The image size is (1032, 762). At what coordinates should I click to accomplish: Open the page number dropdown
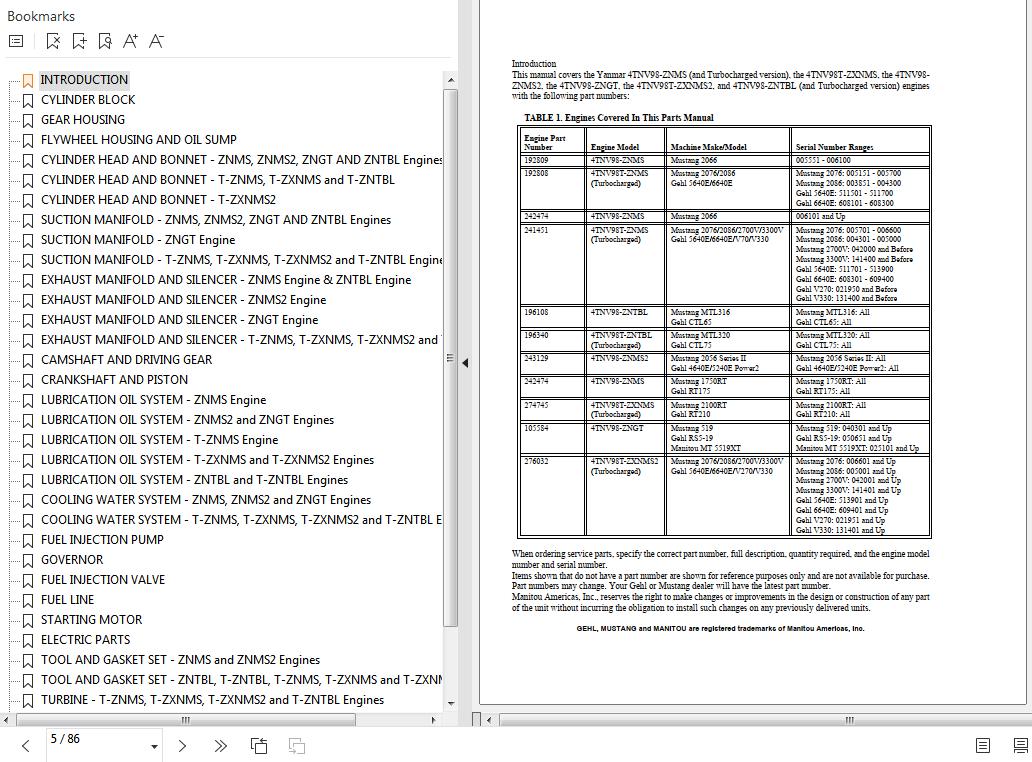pyautogui.click(x=154, y=746)
